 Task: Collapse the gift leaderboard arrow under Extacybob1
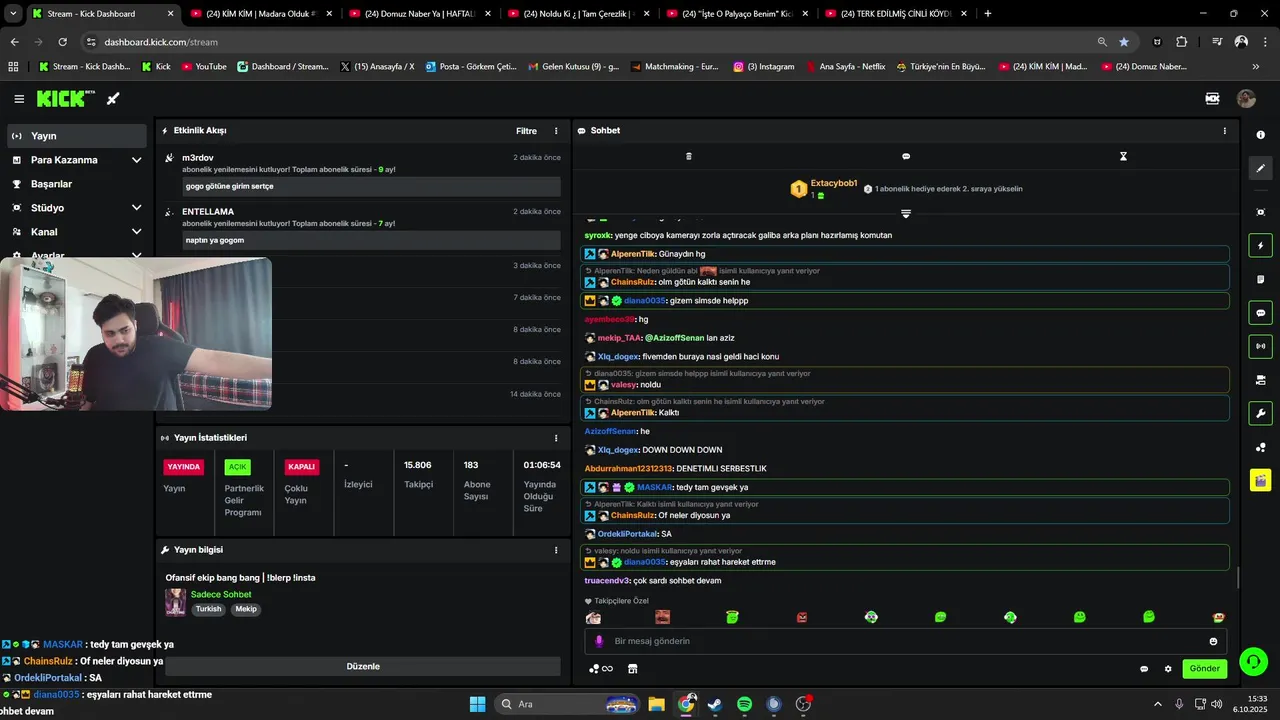906,213
